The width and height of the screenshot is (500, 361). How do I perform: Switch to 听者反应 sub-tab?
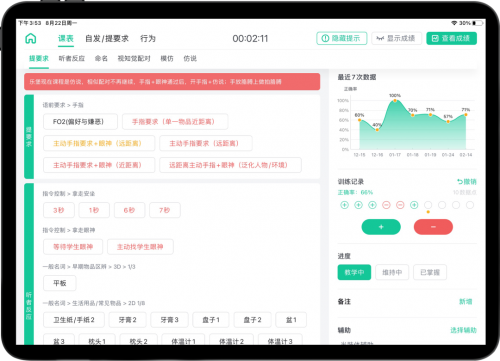click(72, 58)
